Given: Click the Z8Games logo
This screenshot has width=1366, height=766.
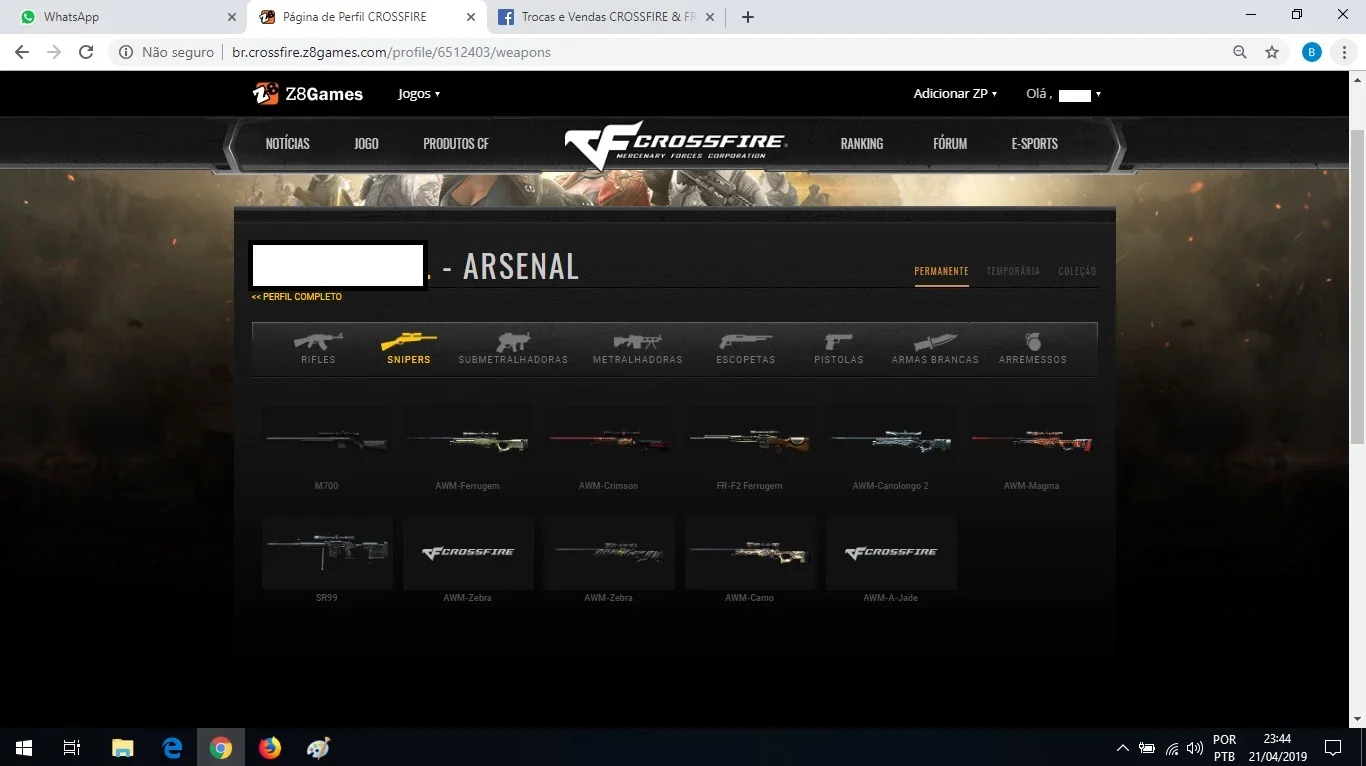Looking at the screenshot, I should pyautogui.click(x=308, y=94).
